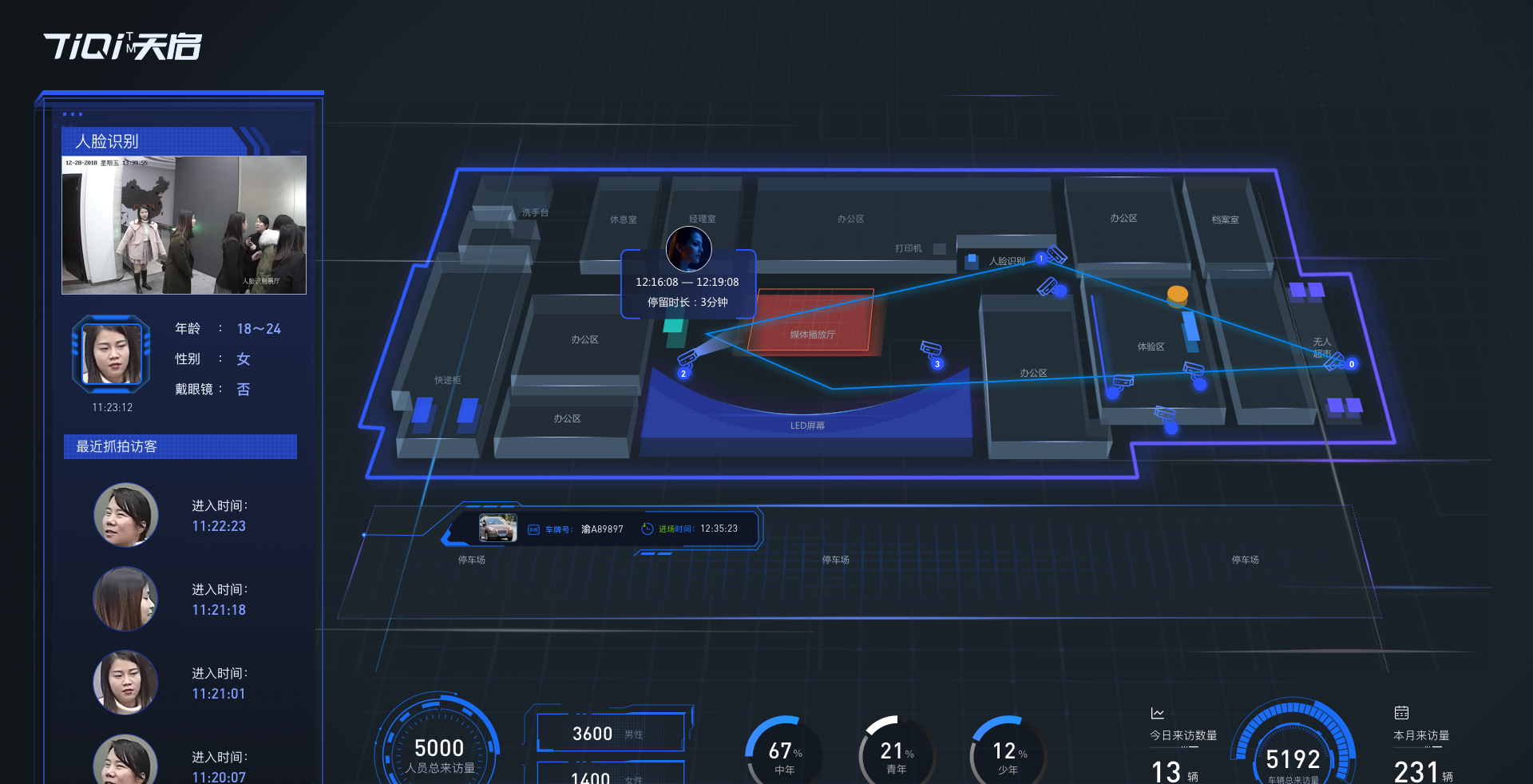1533x784 pixels.
Task: Click the face recognition device icon
Action: pyautogui.click(x=972, y=261)
